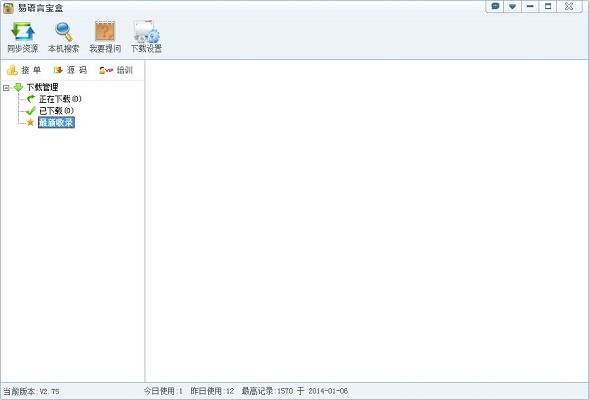Open 下载设置 download settings icon

pyautogui.click(x=146, y=31)
